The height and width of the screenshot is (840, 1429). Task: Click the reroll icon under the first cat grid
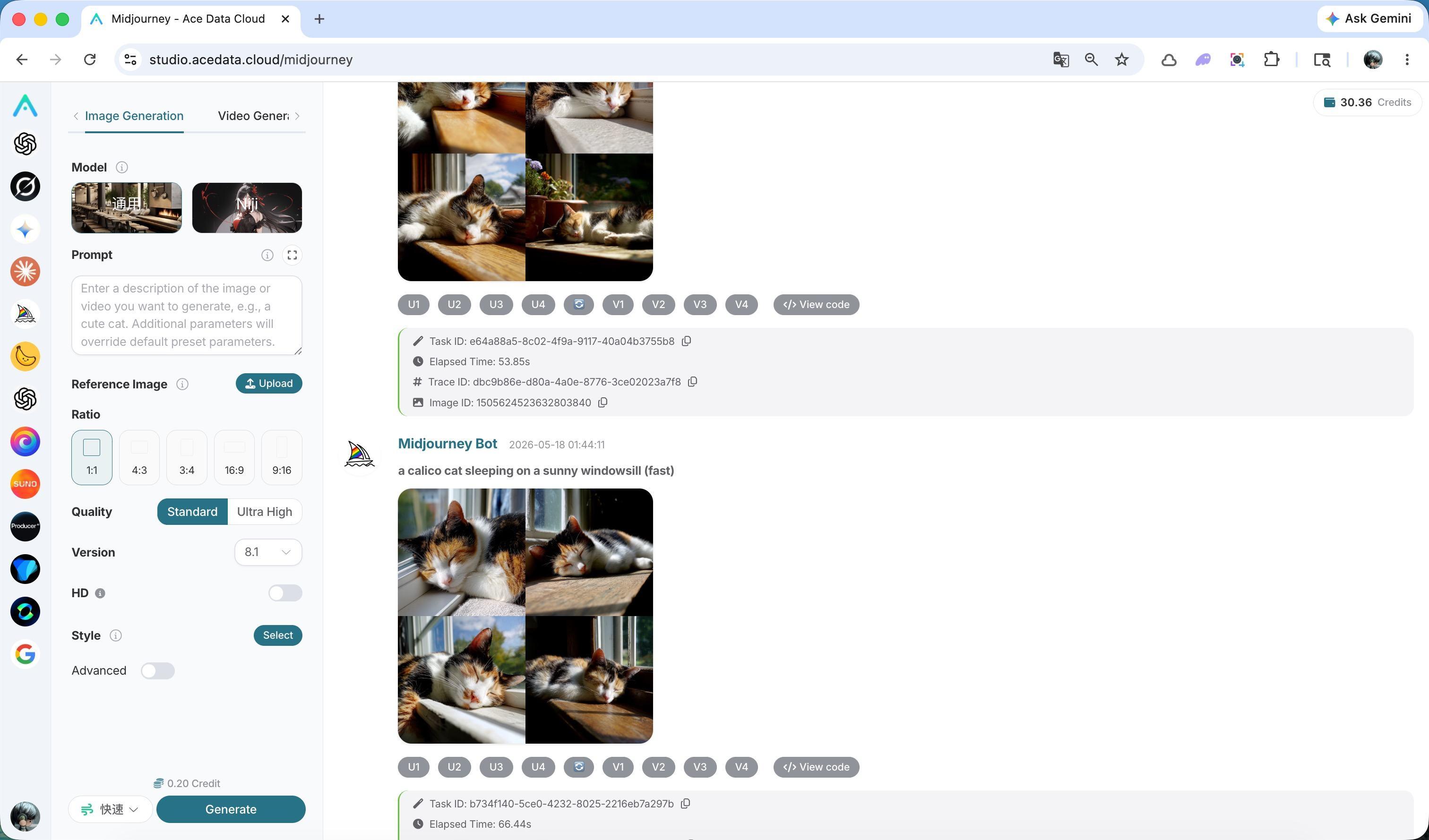point(578,304)
